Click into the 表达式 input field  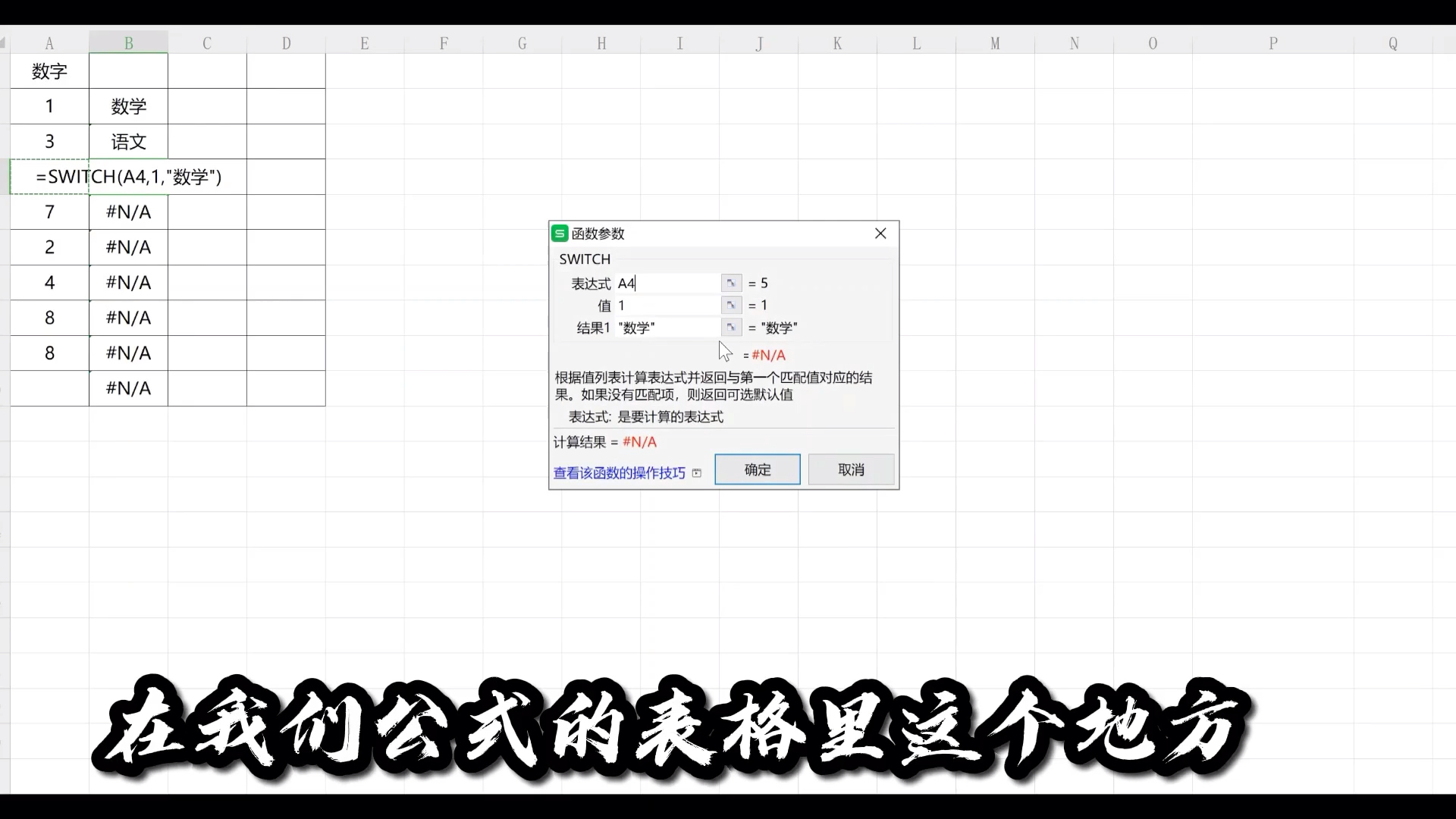(667, 284)
